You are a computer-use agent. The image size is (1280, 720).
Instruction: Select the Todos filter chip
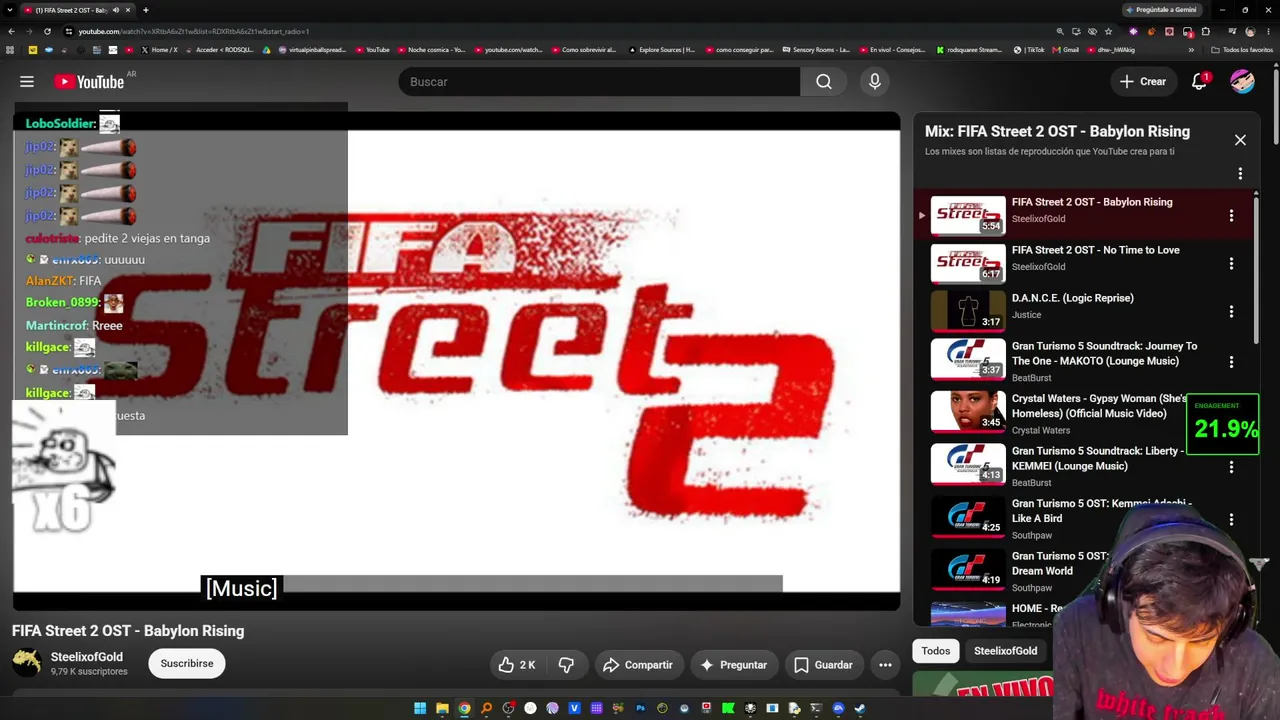point(936,651)
